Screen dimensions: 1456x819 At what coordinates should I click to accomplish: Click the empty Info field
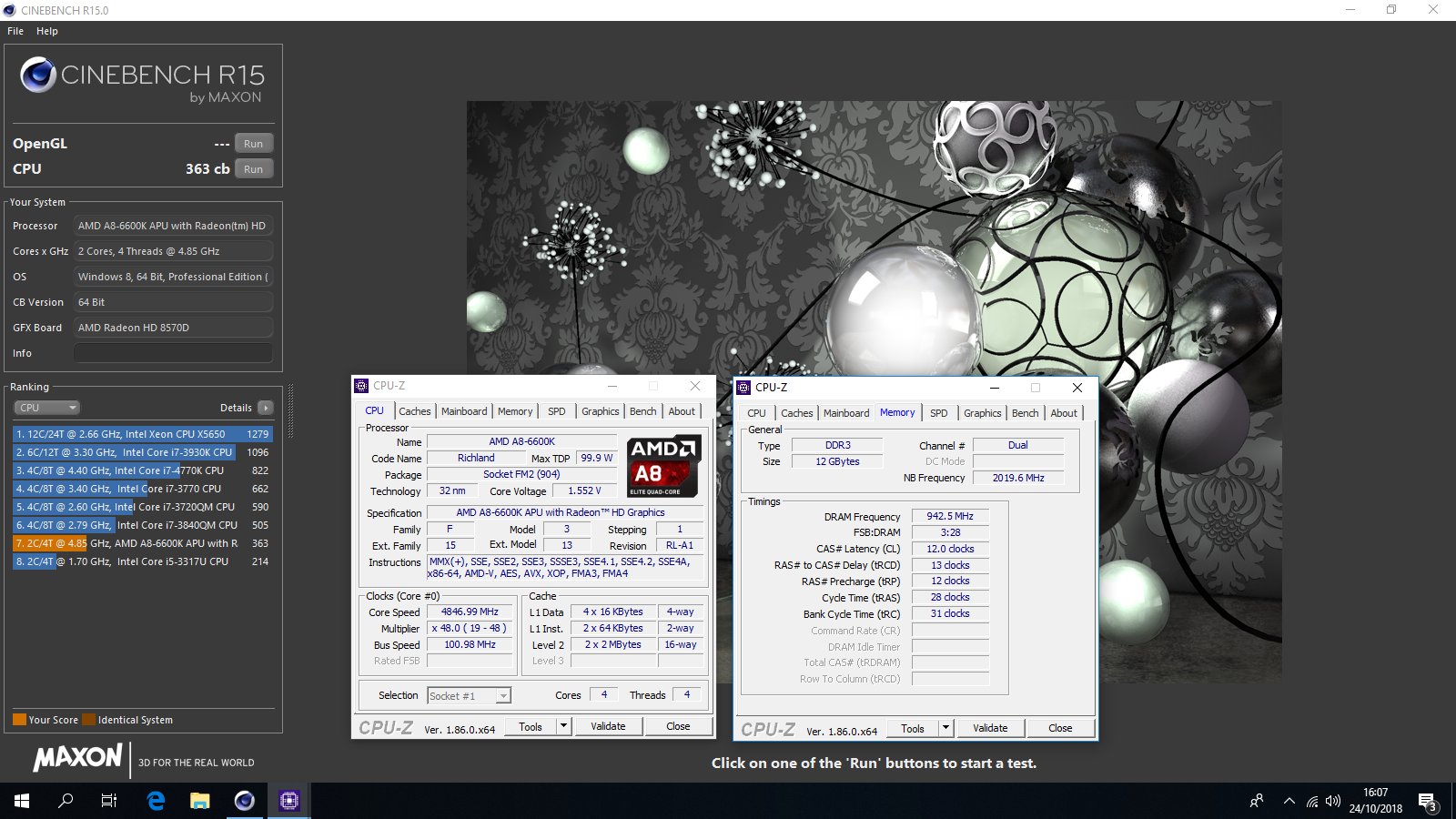click(173, 353)
